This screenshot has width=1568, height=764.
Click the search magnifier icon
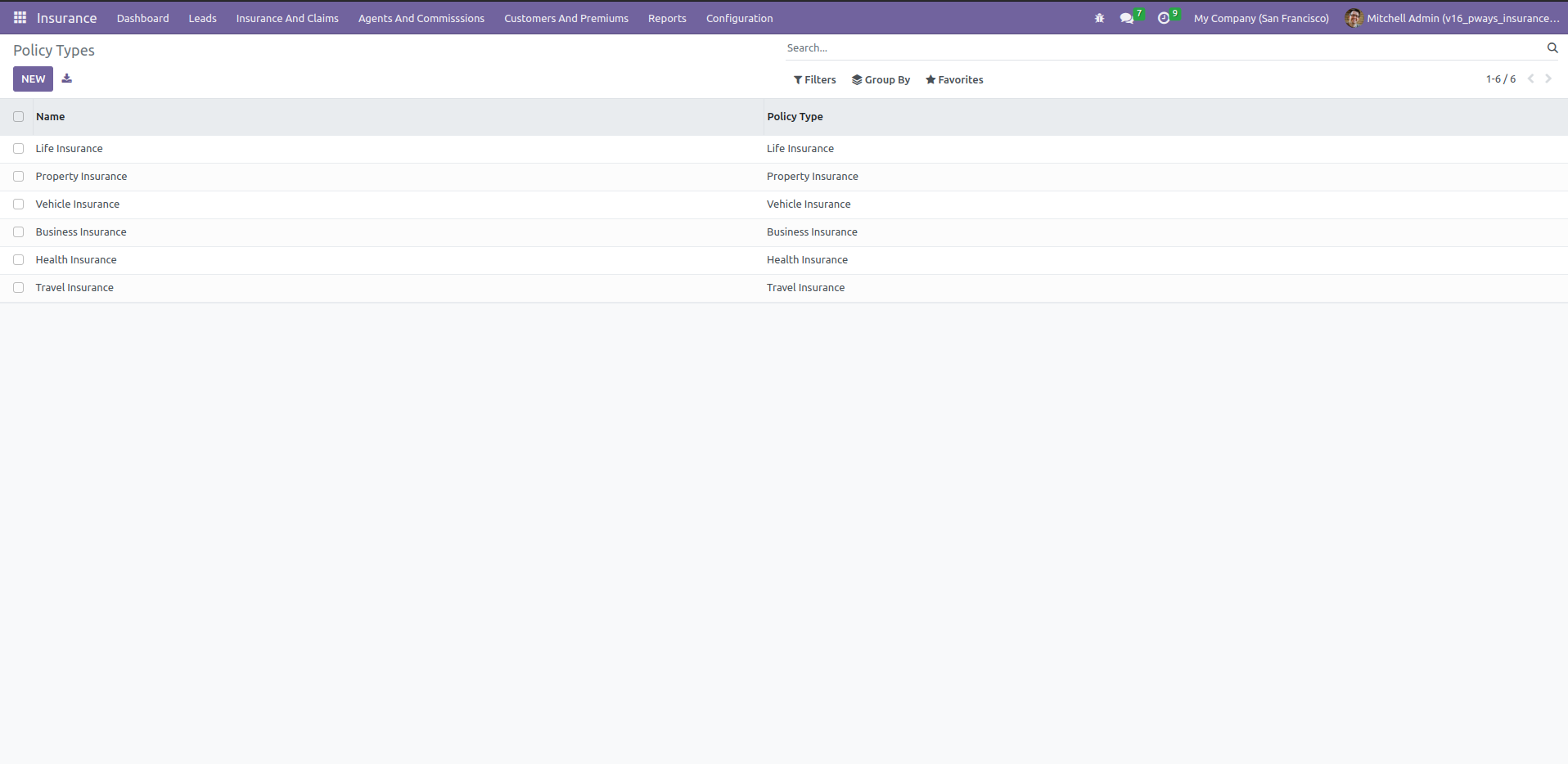click(x=1552, y=48)
